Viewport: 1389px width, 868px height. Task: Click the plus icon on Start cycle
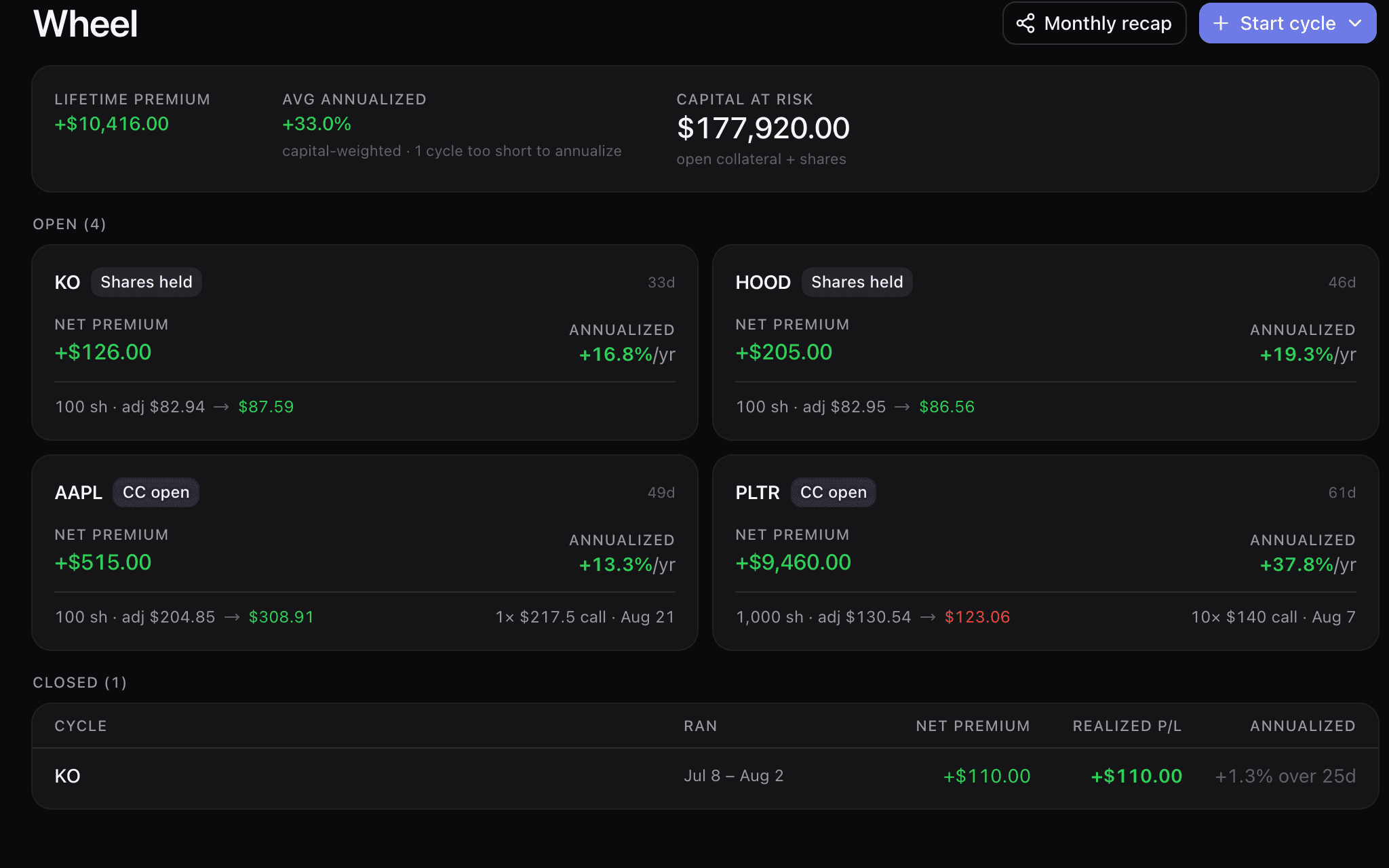pyautogui.click(x=1220, y=23)
